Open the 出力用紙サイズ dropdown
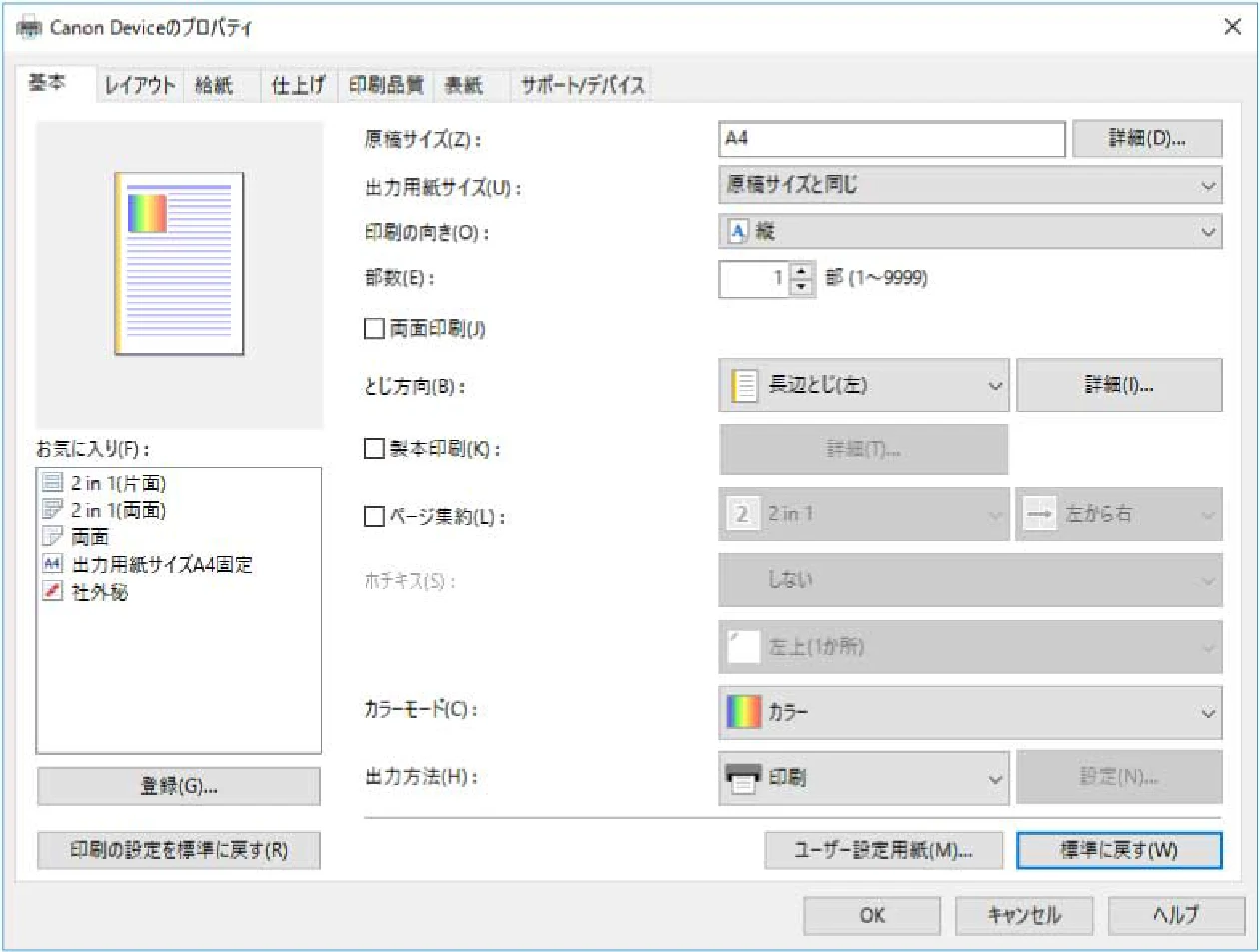The height and width of the screenshot is (952, 1260). 970,185
